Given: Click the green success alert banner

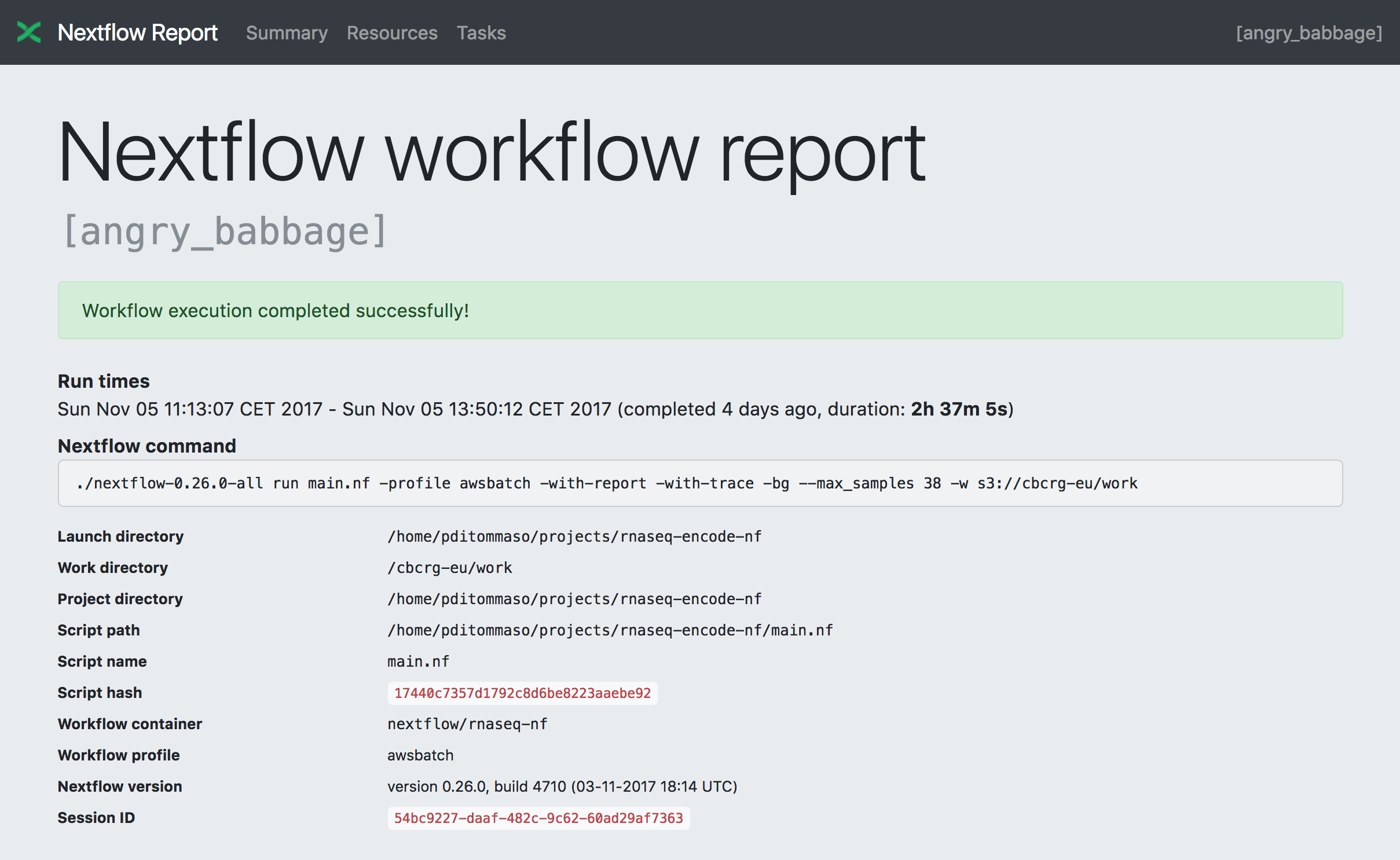Looking at the screenshot, I should tap(699, 310).
